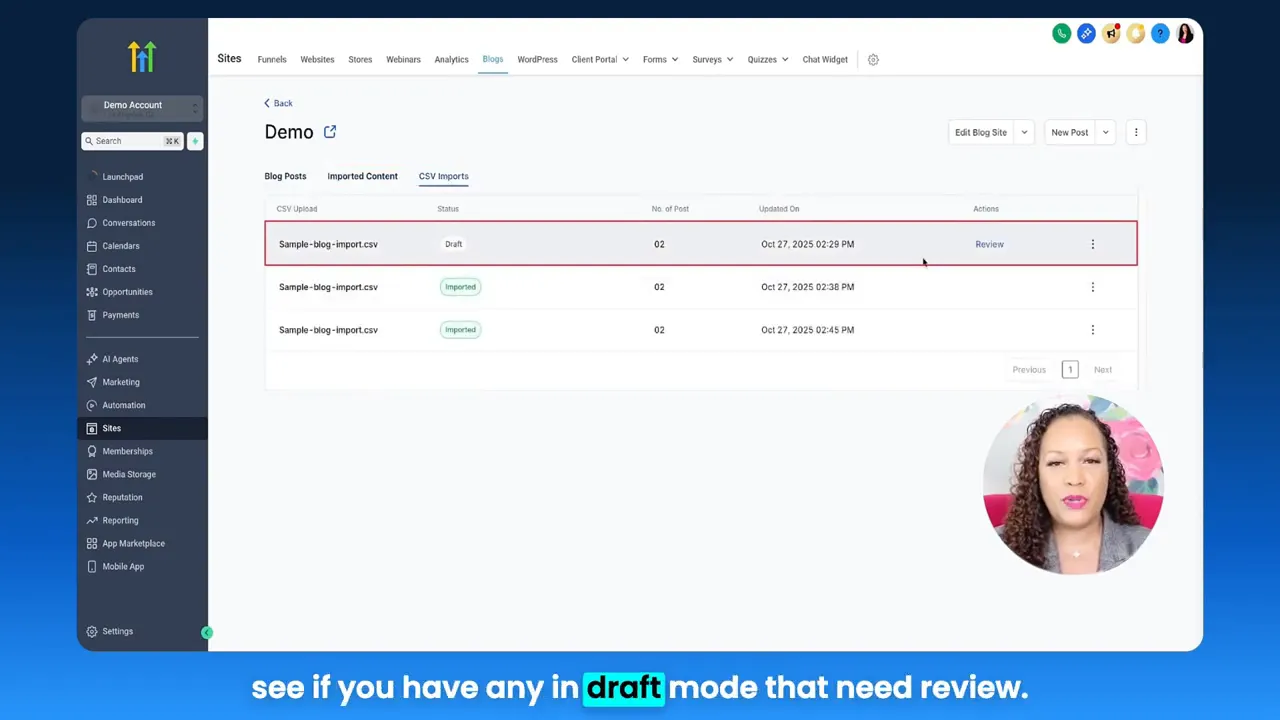Switch to the Imported Content tab
1280x720 pixels.
click(362, 176)
